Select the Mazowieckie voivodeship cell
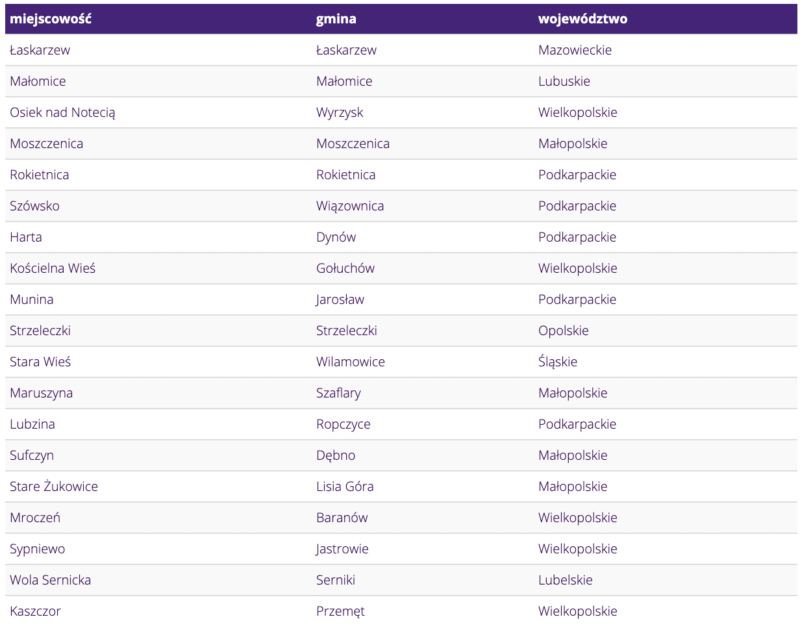The width and height of the screenshot is (800, 630). coord(574,50)
